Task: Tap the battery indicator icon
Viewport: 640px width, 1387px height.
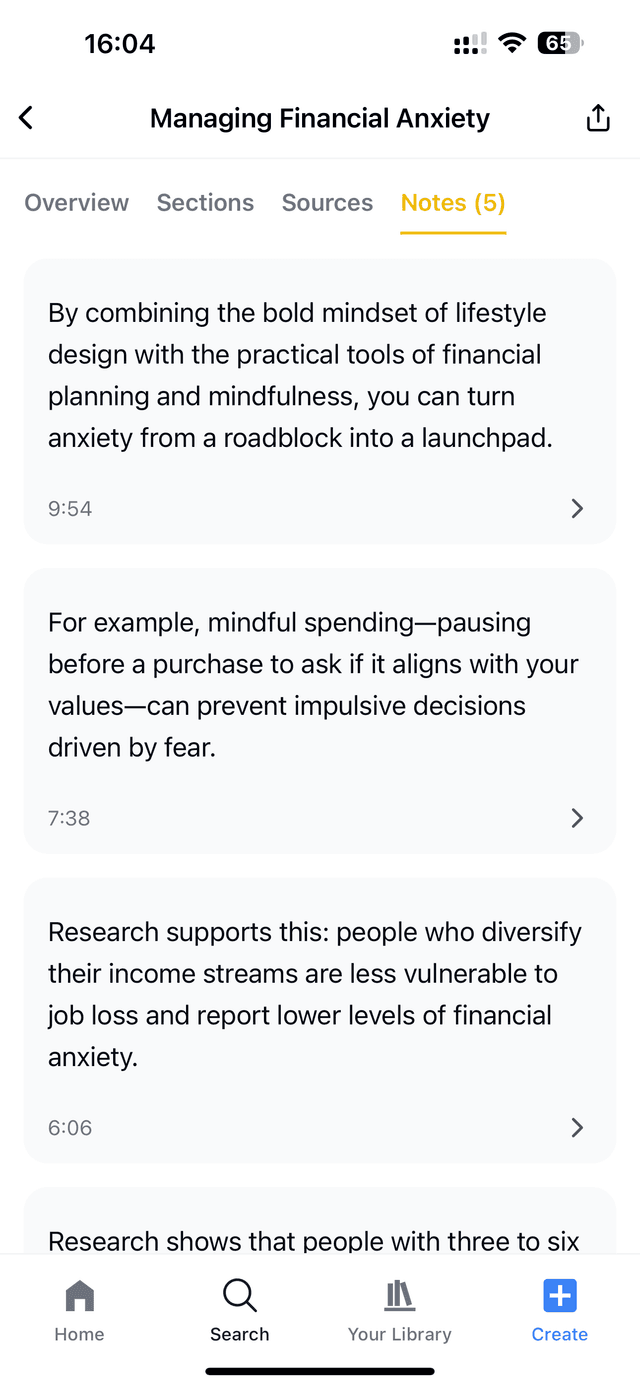Action: [559, 43]
